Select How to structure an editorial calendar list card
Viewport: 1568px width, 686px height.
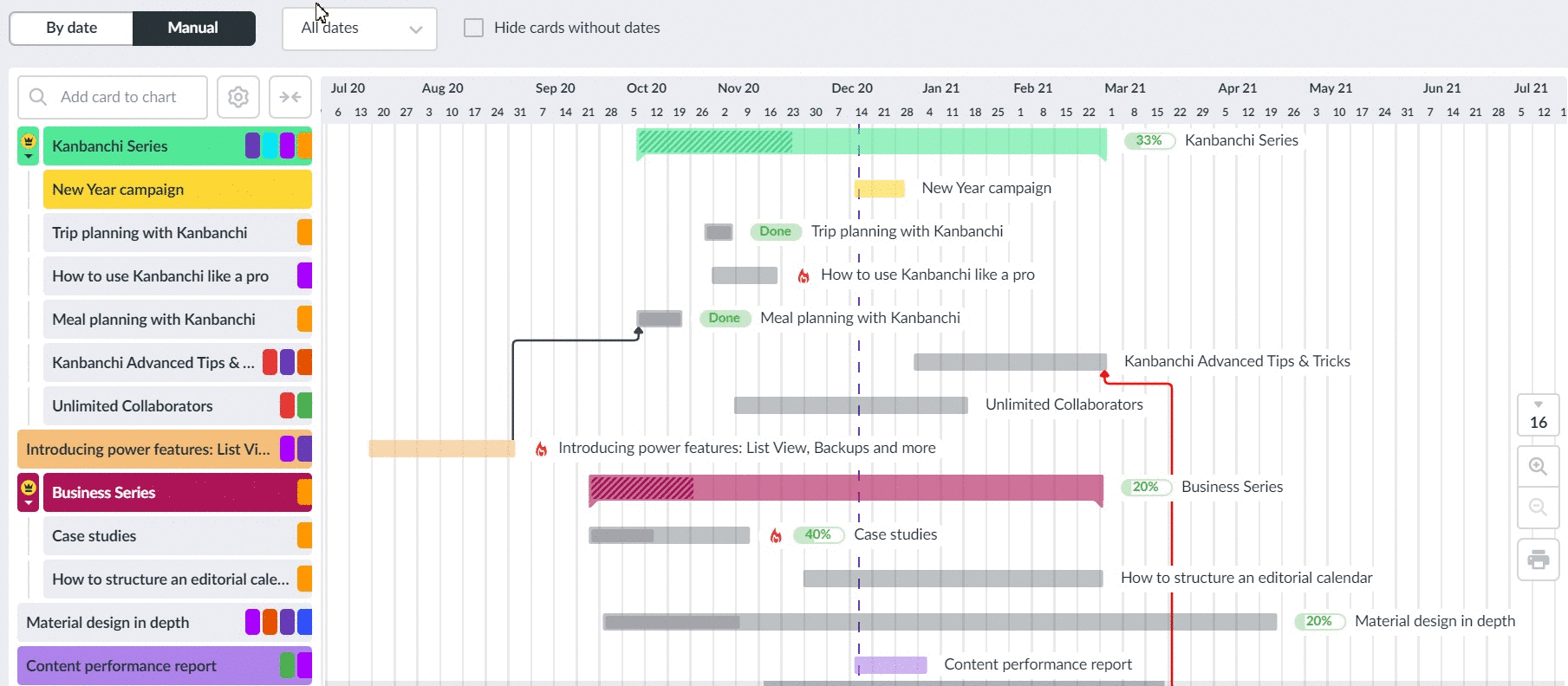(x=178, y=579)
